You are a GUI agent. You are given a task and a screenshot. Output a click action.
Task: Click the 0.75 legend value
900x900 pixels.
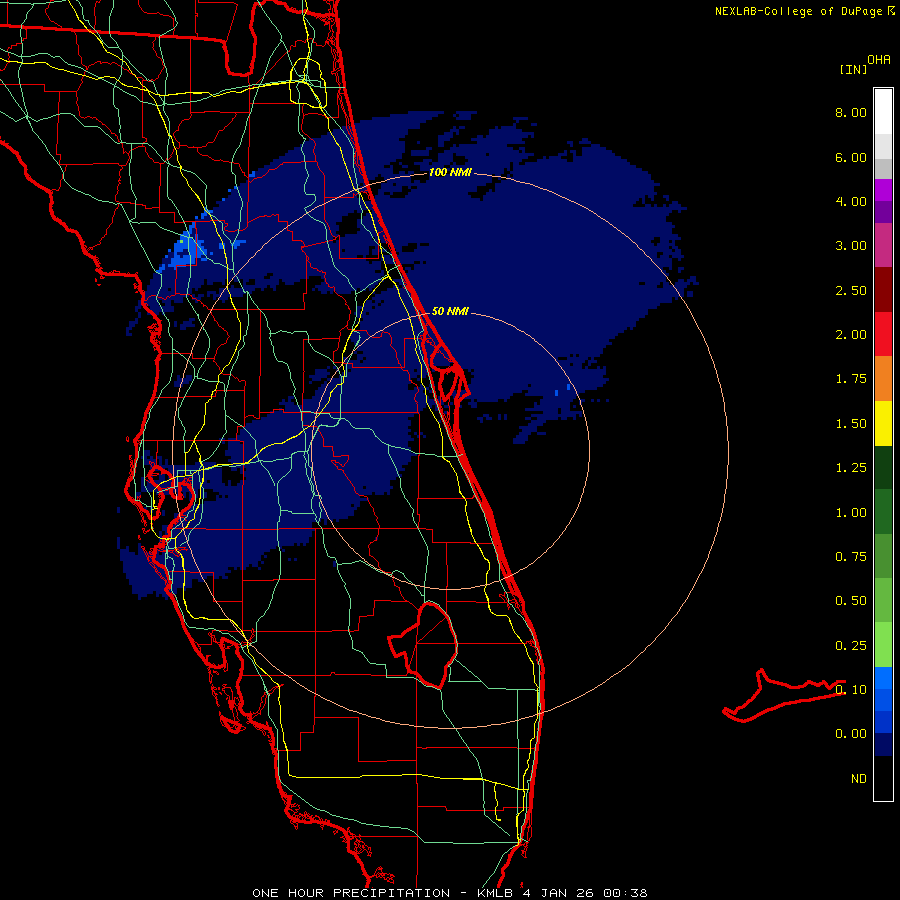(851, 557)
